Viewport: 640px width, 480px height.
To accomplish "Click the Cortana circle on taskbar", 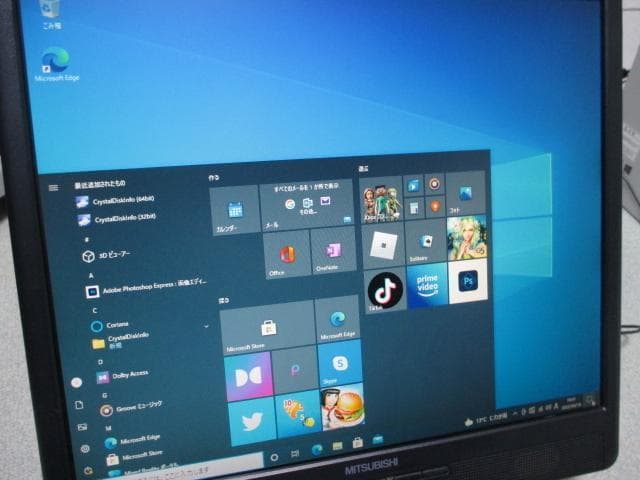I will [x=274, y=458].
